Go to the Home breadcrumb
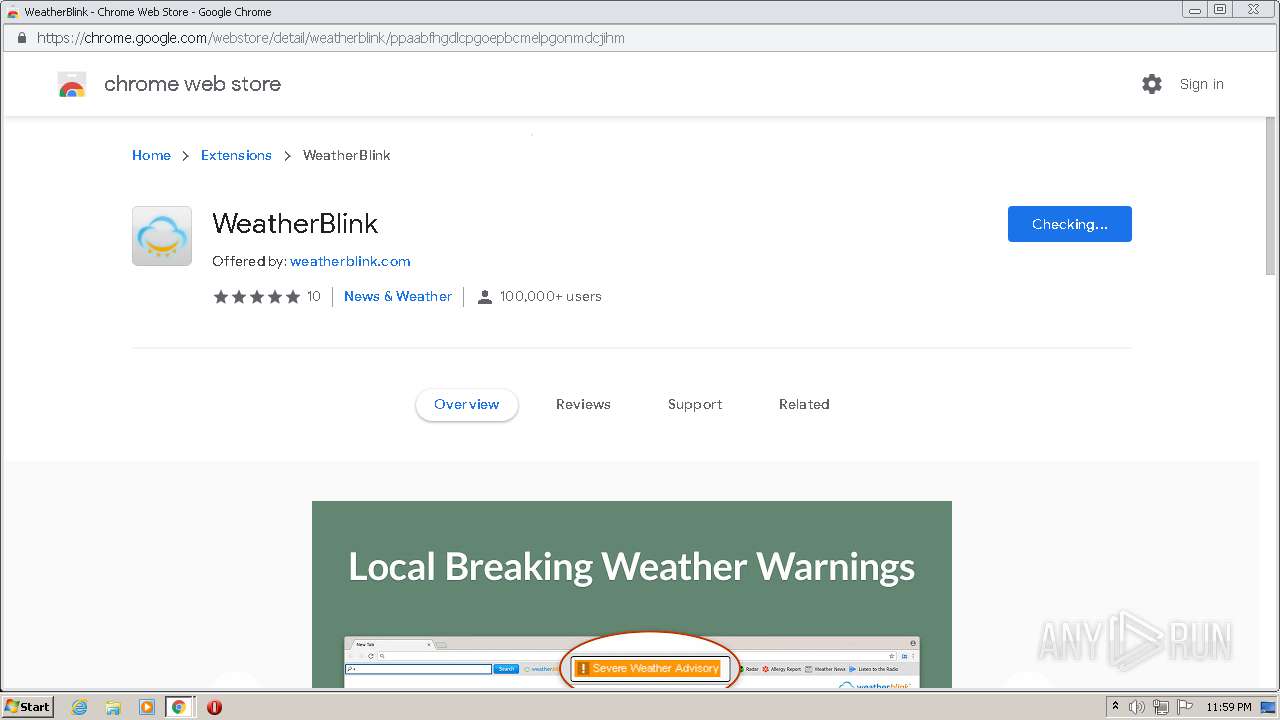The width and height of the screenshot is (1280, 720). pos(151,155)
